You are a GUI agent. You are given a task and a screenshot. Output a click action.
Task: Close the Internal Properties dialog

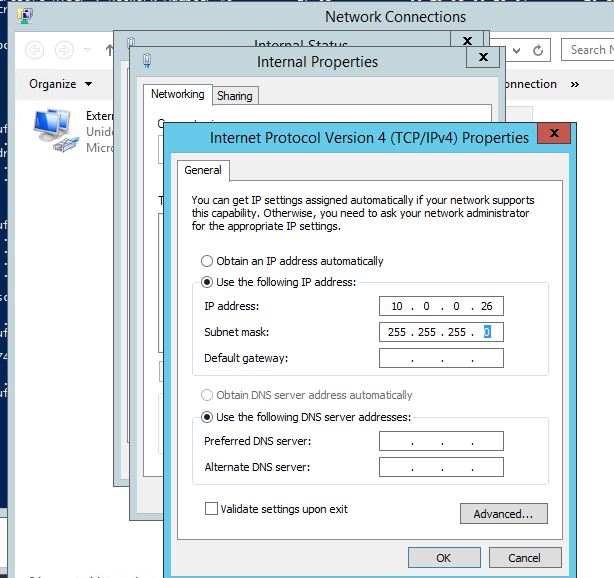pyautogui.click(x=484, y=58)
